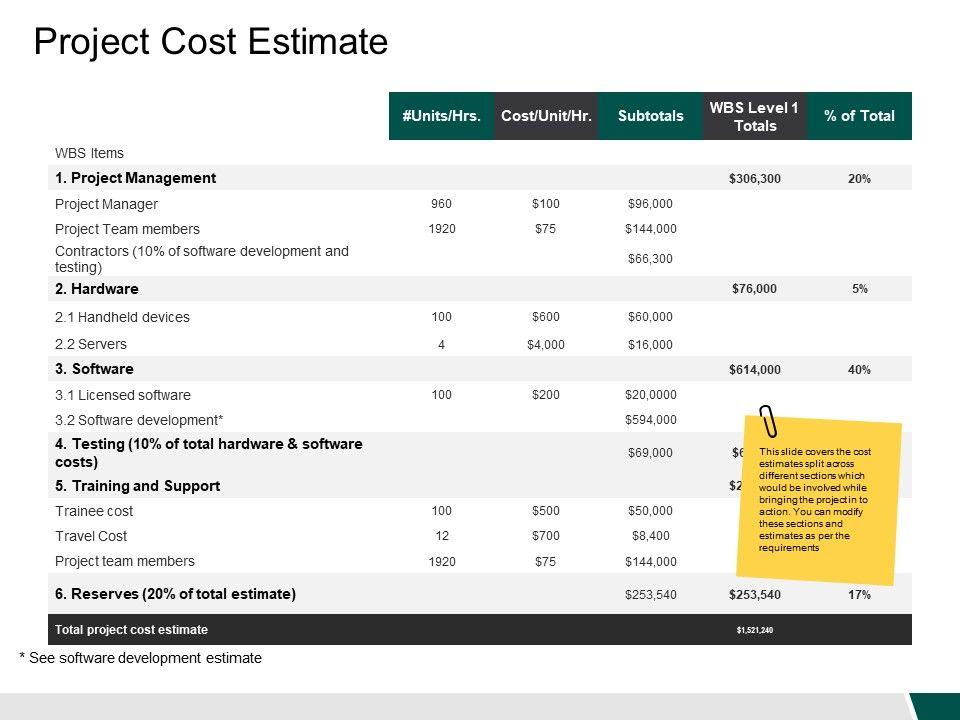Select the #Units/Hrs. column header
Image resolution: width=960 pixels, height=720 pixels.
[442, 116]
